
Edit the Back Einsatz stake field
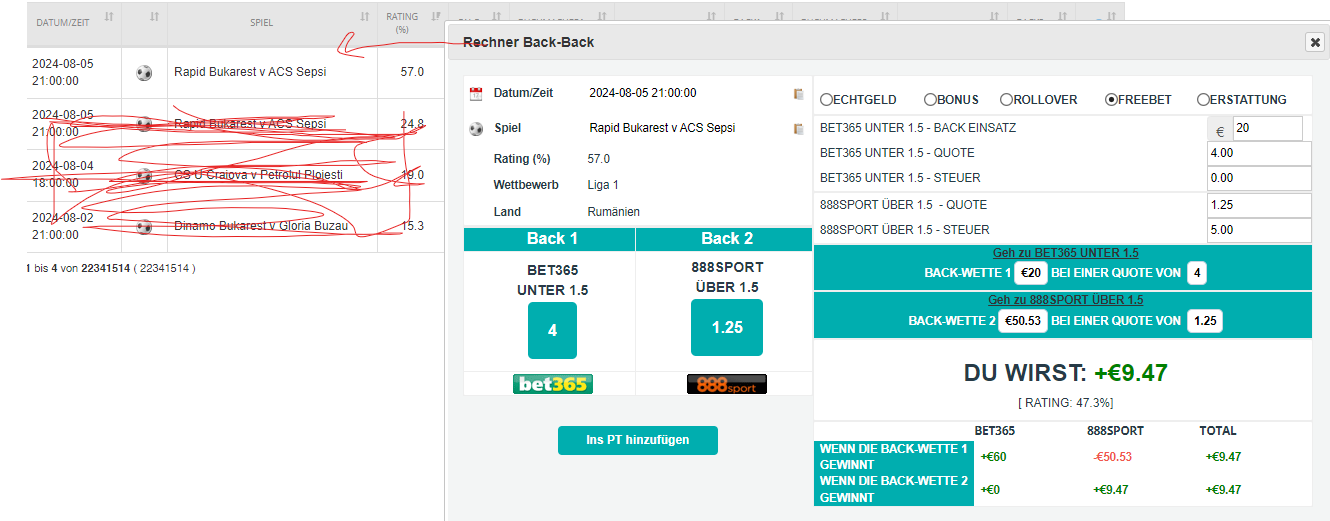1267,129
